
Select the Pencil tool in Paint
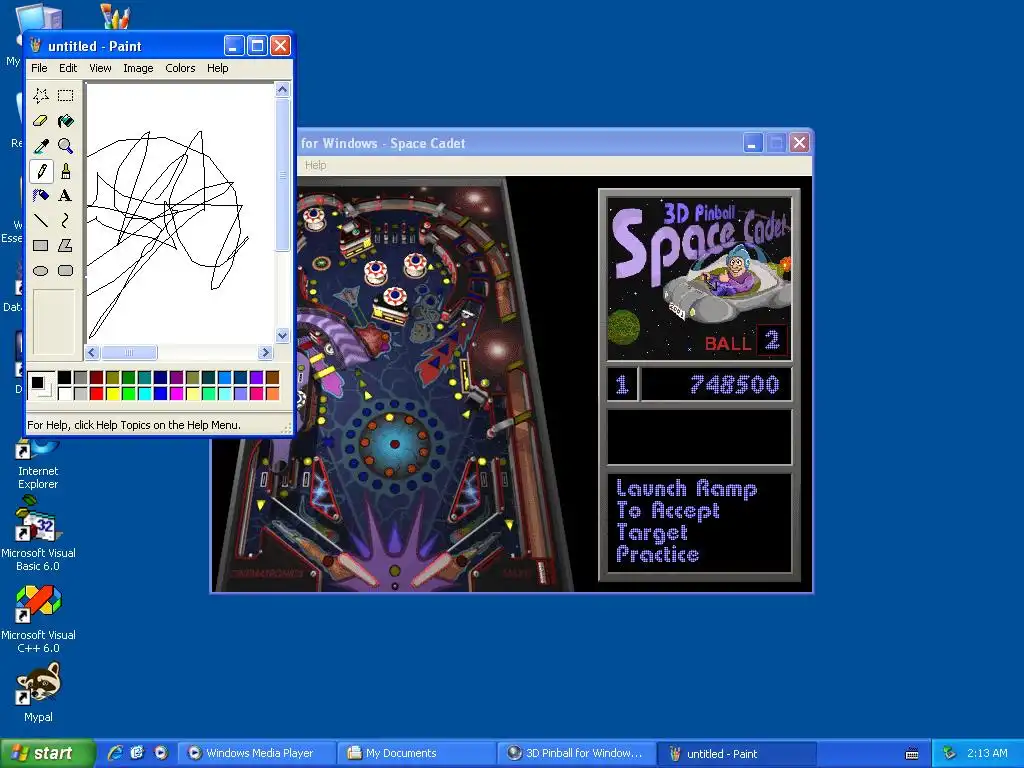tap(40, 171)
